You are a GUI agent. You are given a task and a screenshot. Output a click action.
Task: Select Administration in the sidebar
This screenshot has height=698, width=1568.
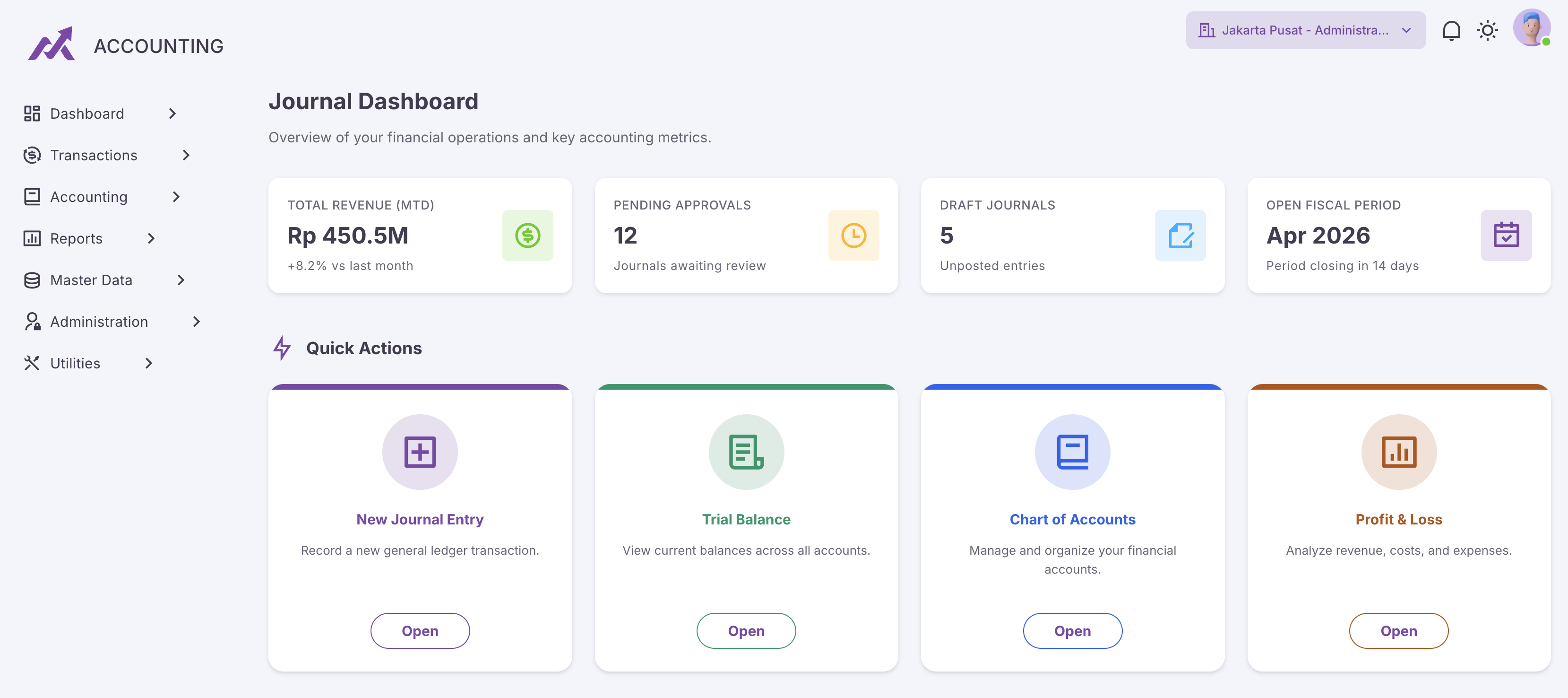coord(99,322)
